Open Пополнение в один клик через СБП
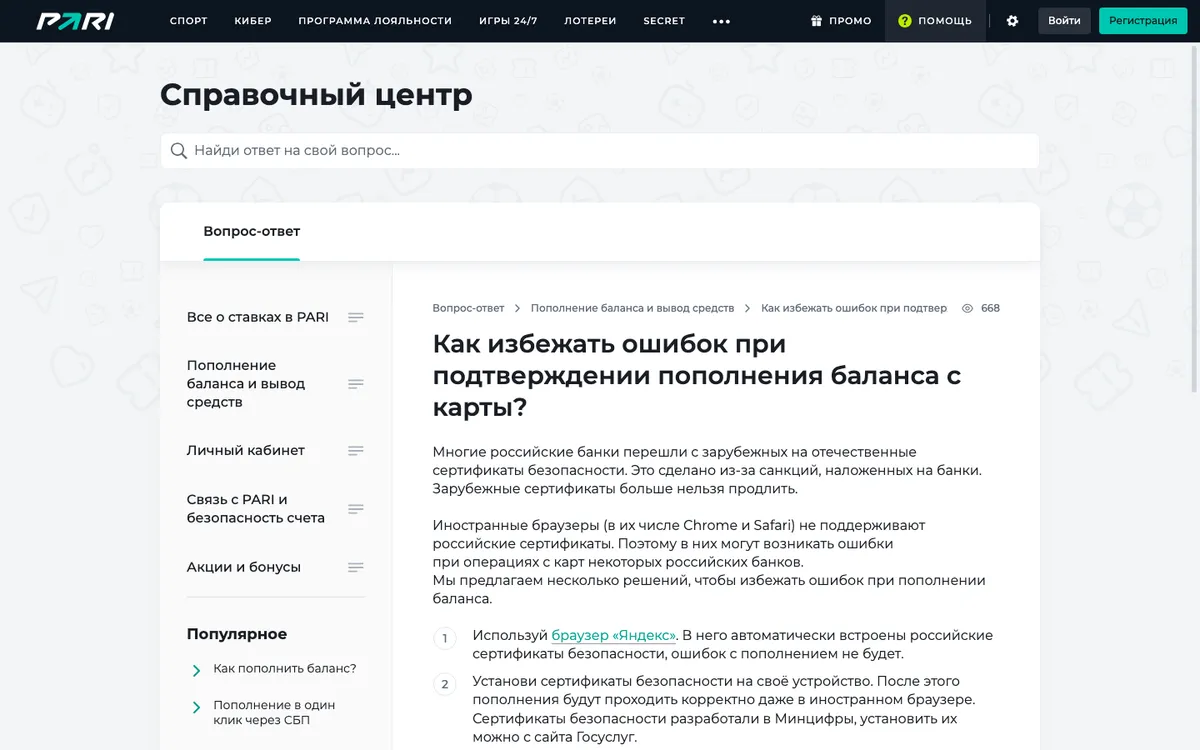 pos(274,713)
